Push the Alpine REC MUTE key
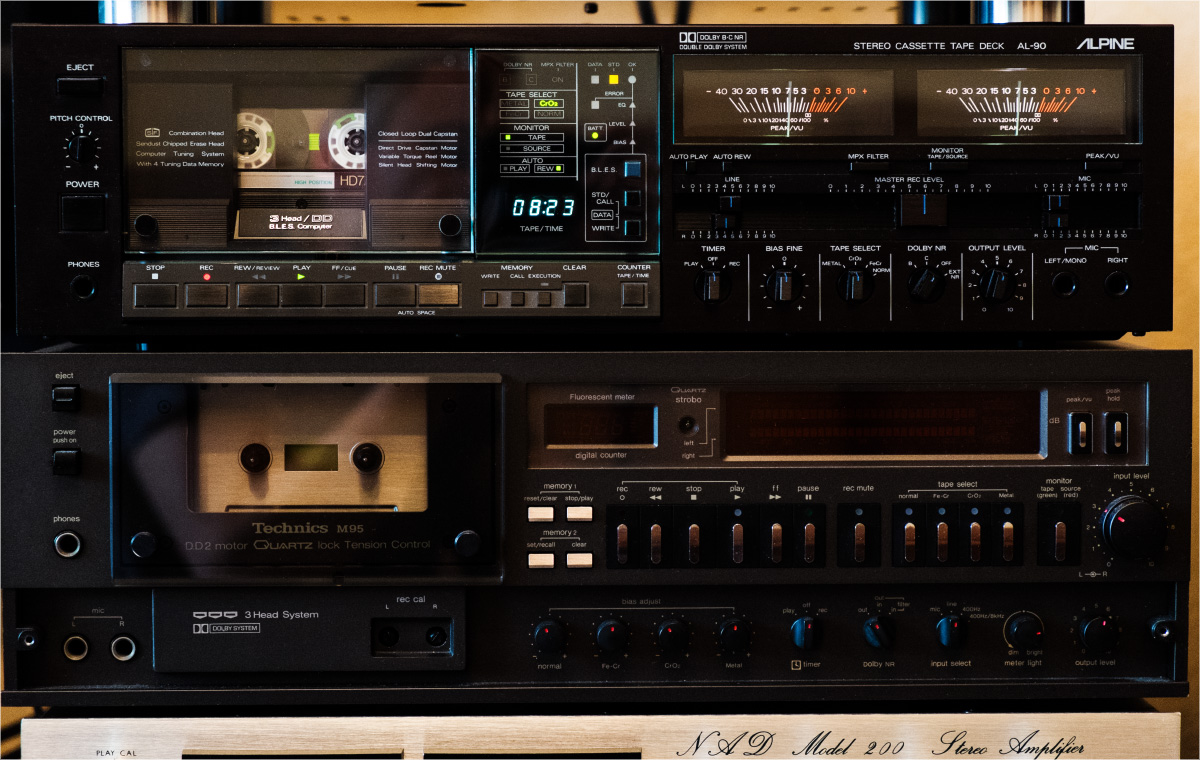The width and height of the screenshot is (1200, 760). pos(438,295)
